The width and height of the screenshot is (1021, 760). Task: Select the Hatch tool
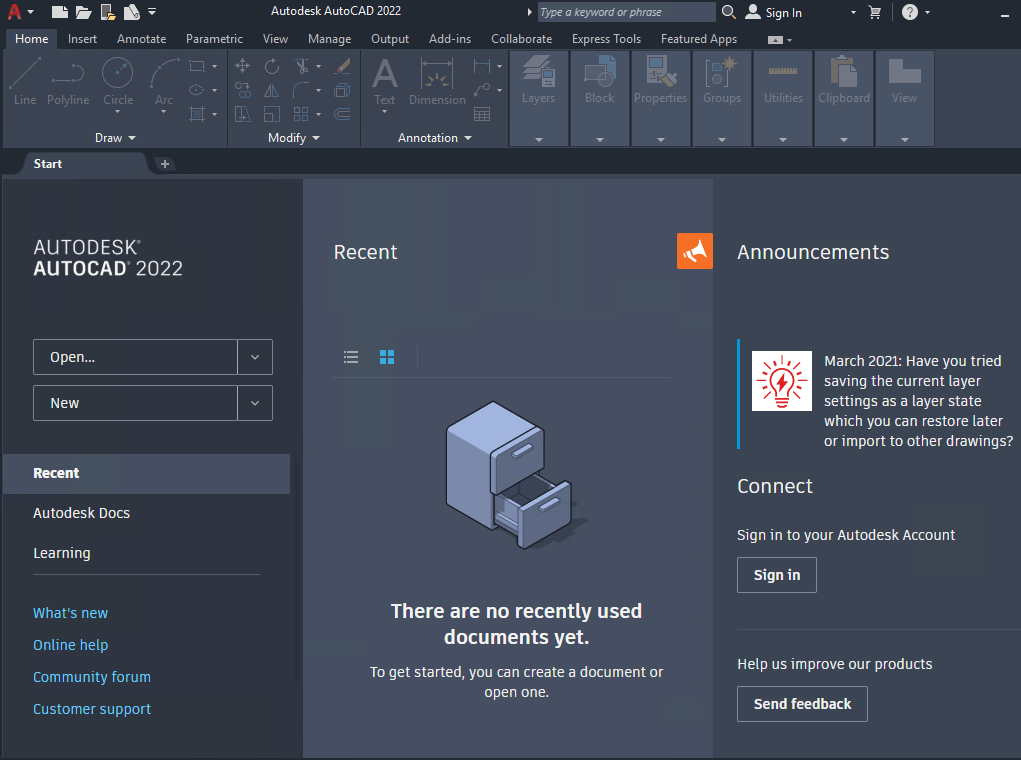pos(197,114)
